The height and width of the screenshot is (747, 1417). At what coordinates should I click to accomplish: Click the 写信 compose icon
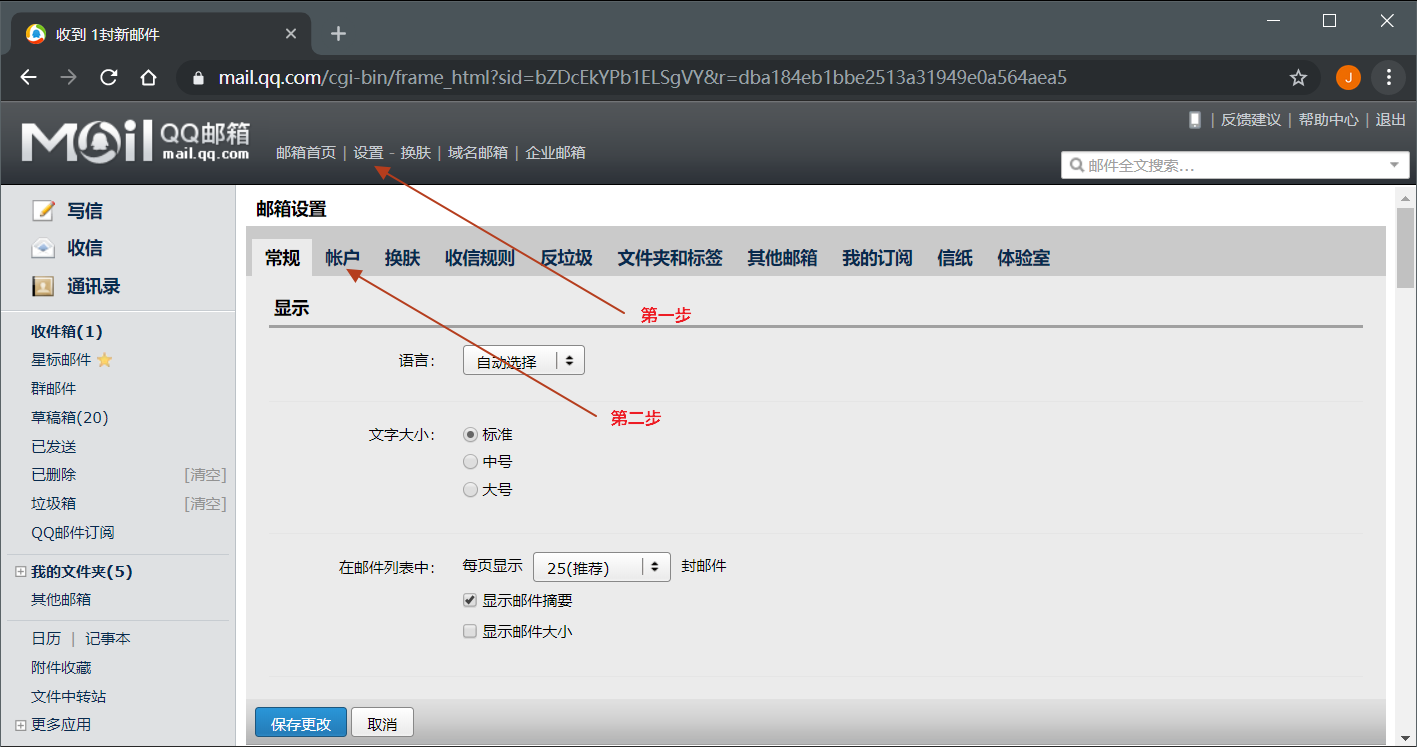pos(43,211)
